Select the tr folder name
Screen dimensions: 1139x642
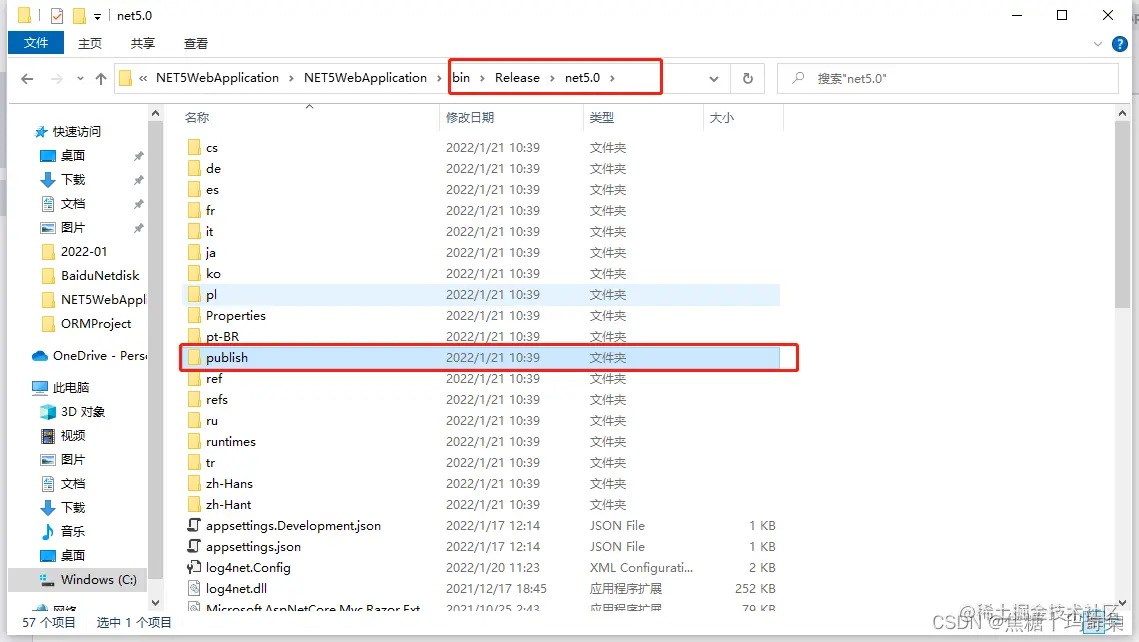pyautogui.click(x=210, y=463)
